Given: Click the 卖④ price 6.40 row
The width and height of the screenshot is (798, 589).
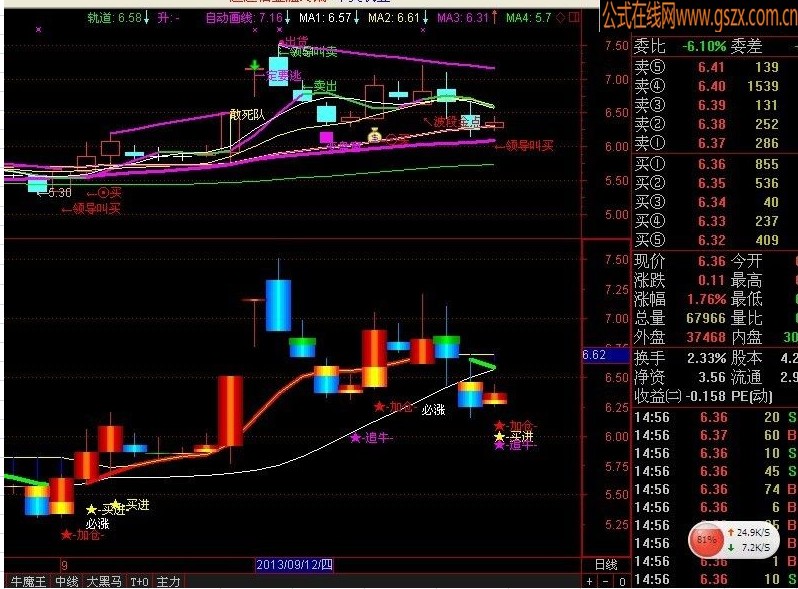Looking at the screenshot, I should [707, 86].
